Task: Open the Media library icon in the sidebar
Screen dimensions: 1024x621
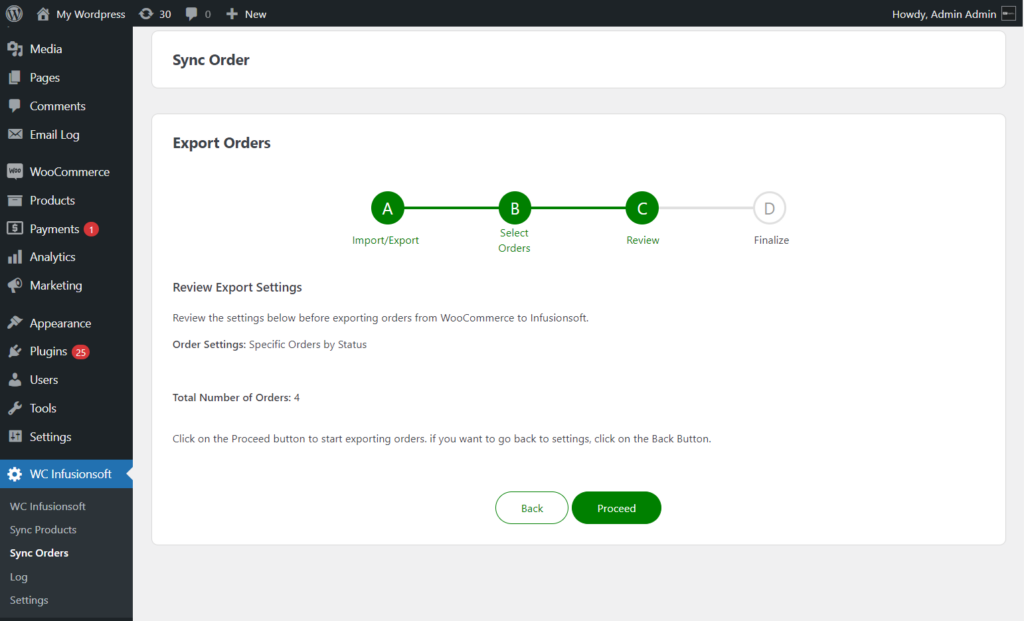Action: click(15, 49)
